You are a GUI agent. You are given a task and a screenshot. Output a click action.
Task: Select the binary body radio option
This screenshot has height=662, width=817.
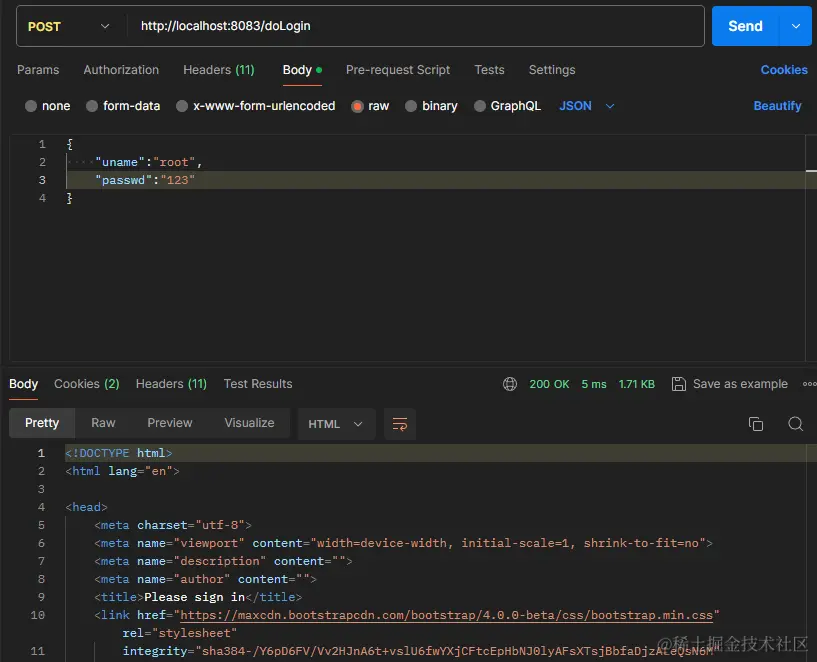pyautogui.click(x=412, y=106)
